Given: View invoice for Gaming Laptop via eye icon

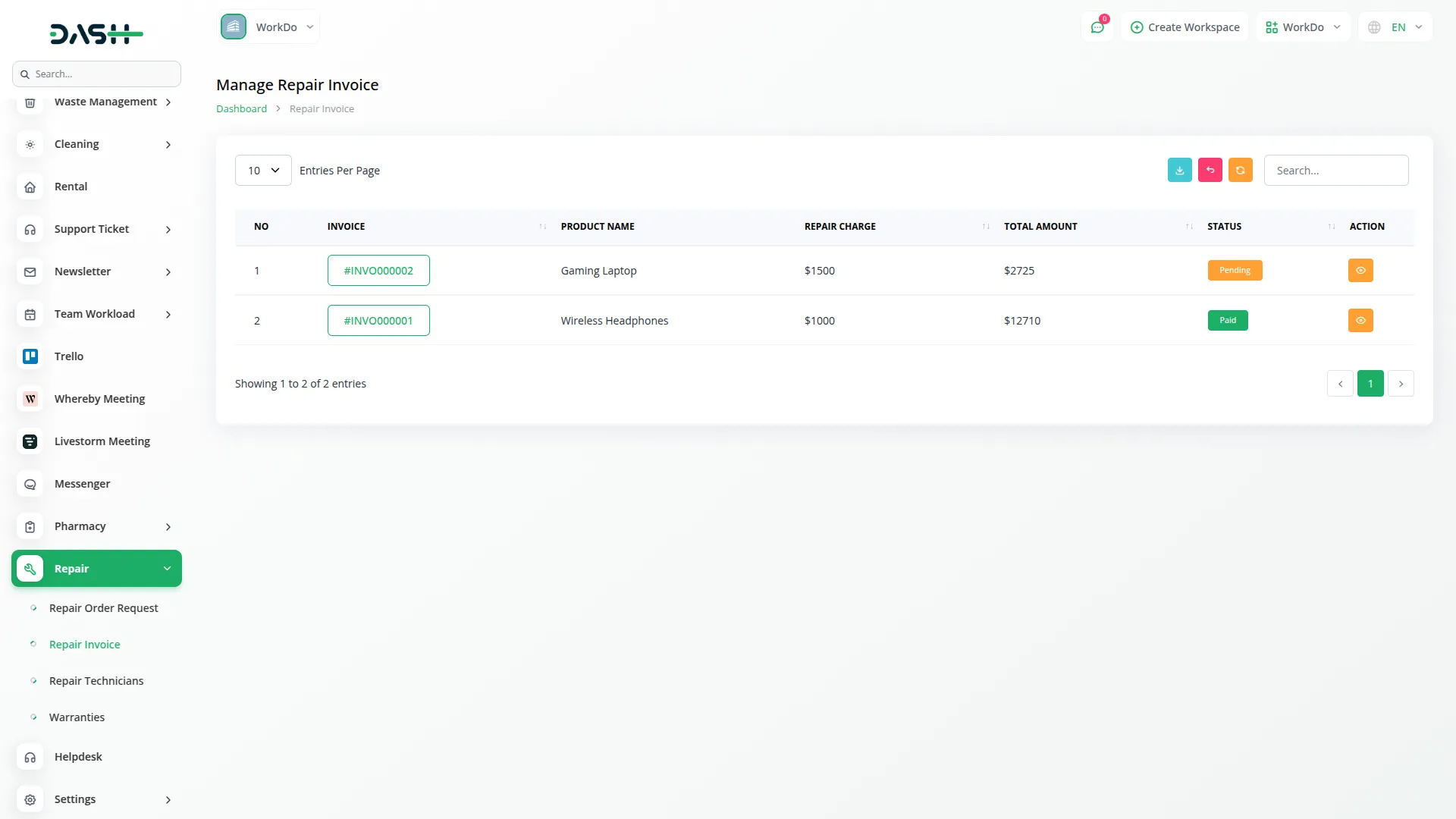Looking at the screenshot, I should (1360, 271).
